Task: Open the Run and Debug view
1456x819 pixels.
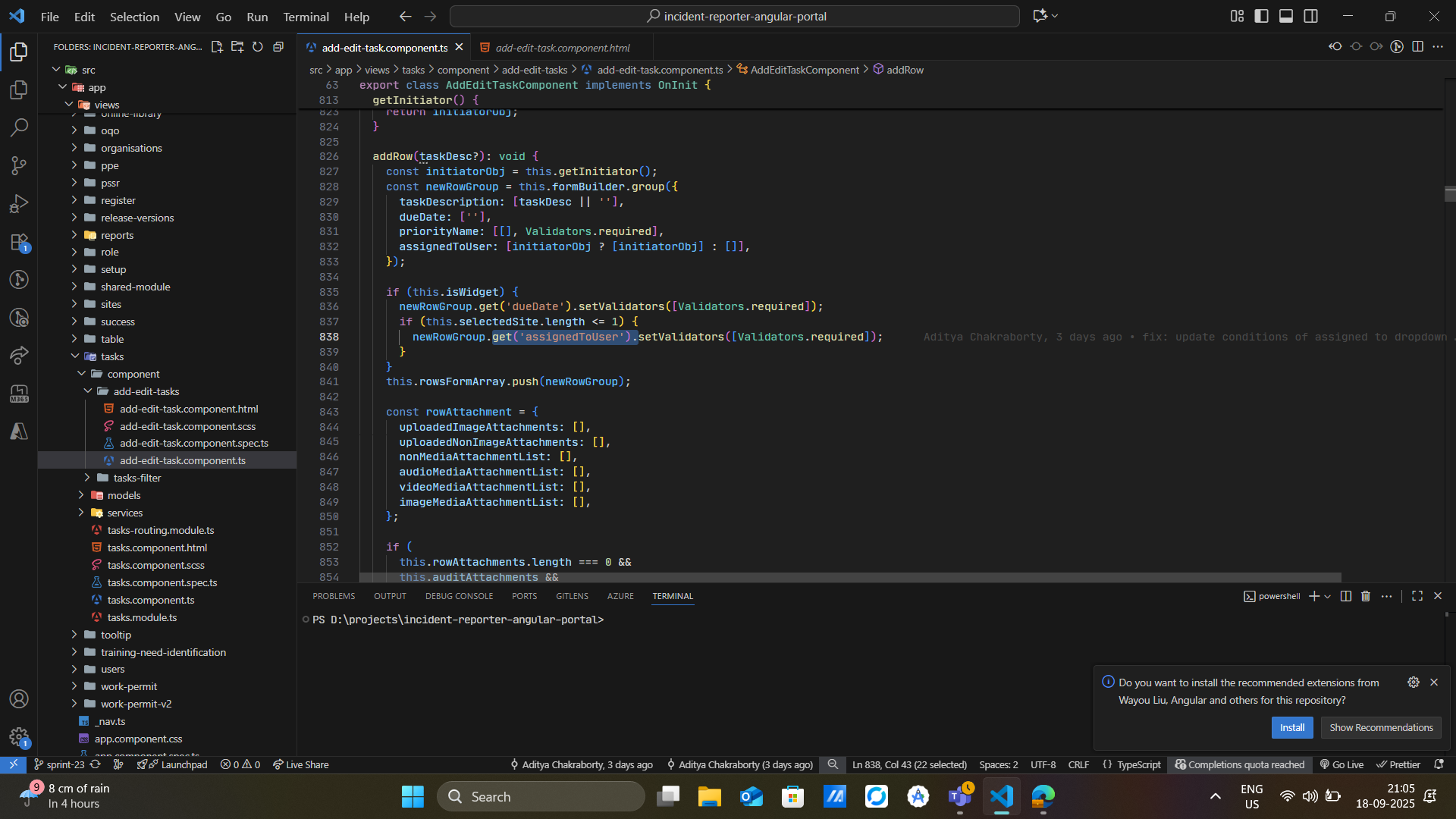Action: point(19,203)
